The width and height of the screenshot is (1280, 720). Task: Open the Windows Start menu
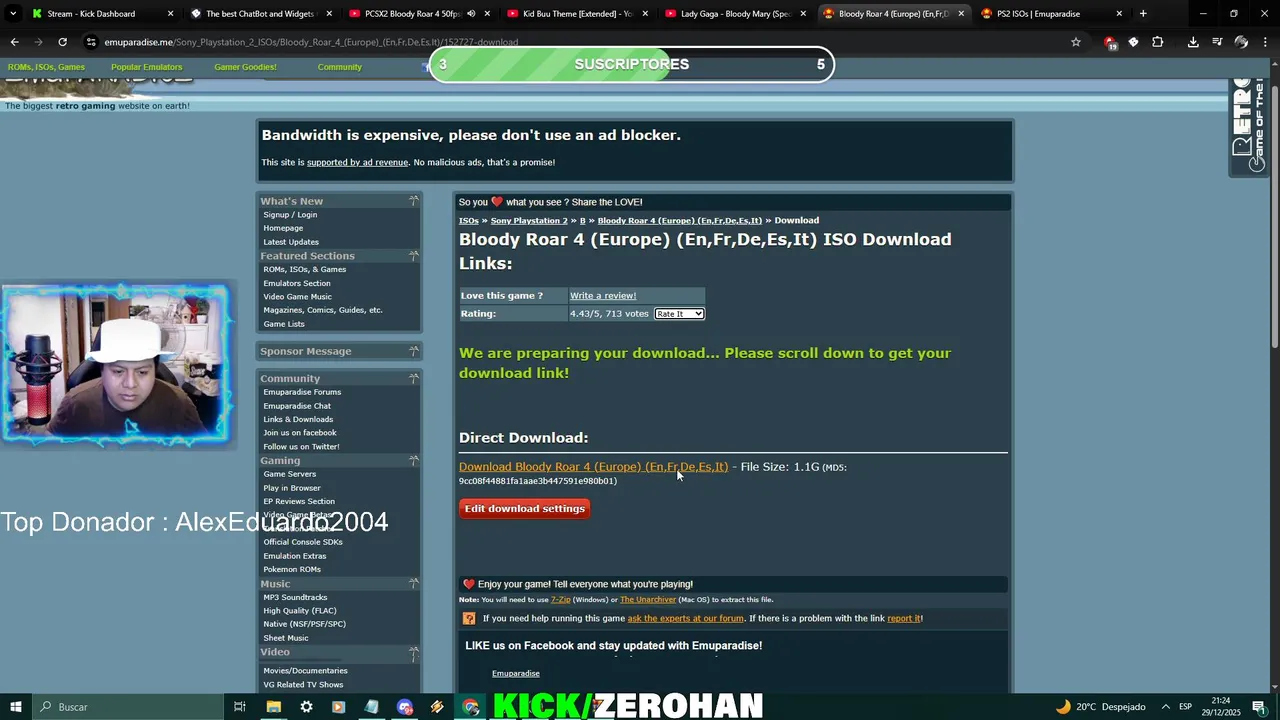[x=16, y=707]
